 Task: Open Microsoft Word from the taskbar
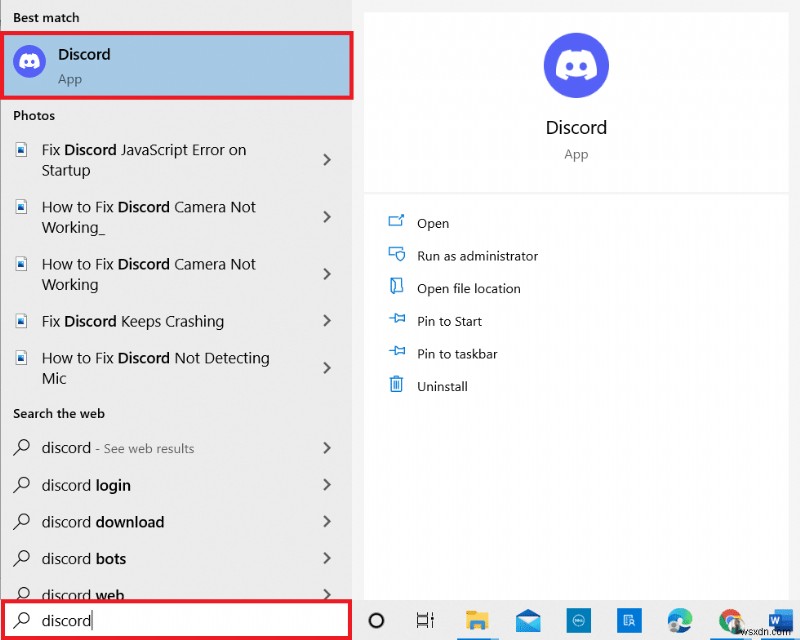pyautogui.click(x=778, y=620)
